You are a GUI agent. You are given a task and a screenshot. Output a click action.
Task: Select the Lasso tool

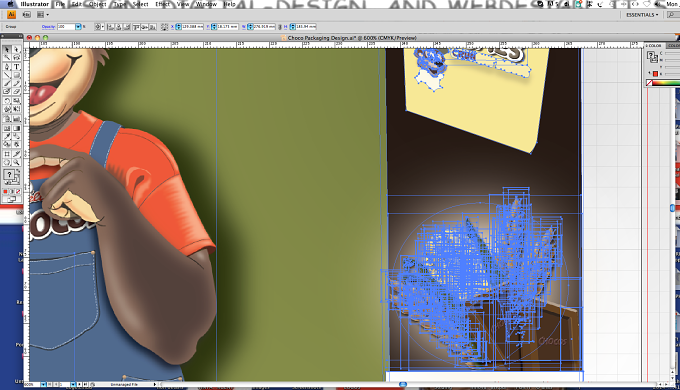[x=16, y=58]
